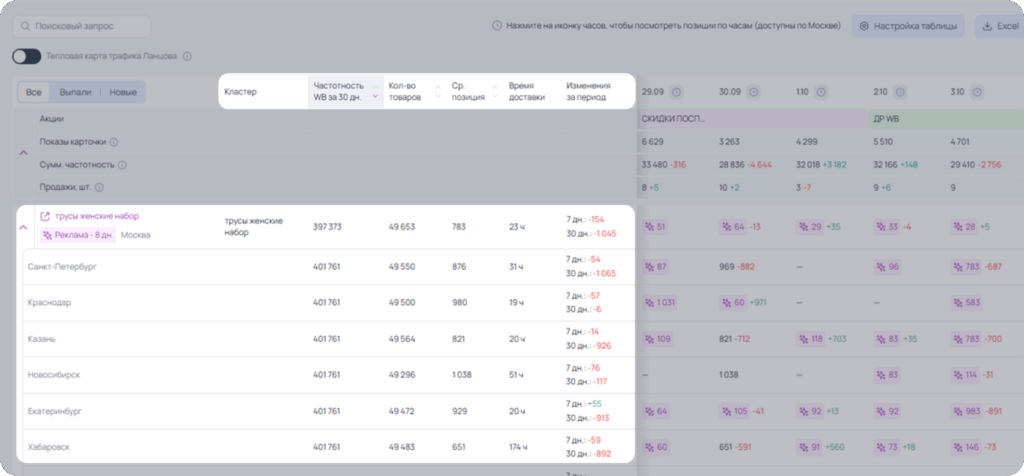Open hourly positions clock for 29.09

[677, 92]
